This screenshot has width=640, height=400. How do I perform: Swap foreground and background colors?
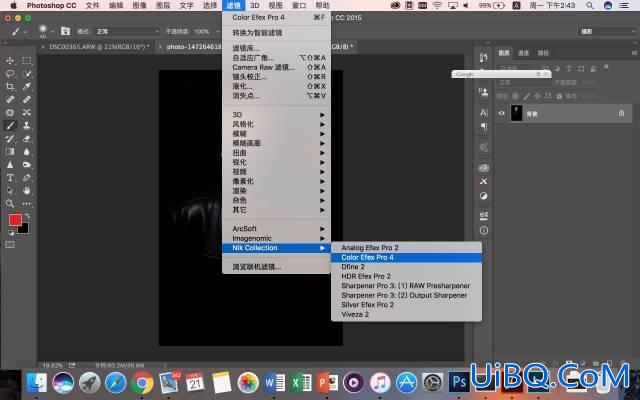[x=27, y=216]
